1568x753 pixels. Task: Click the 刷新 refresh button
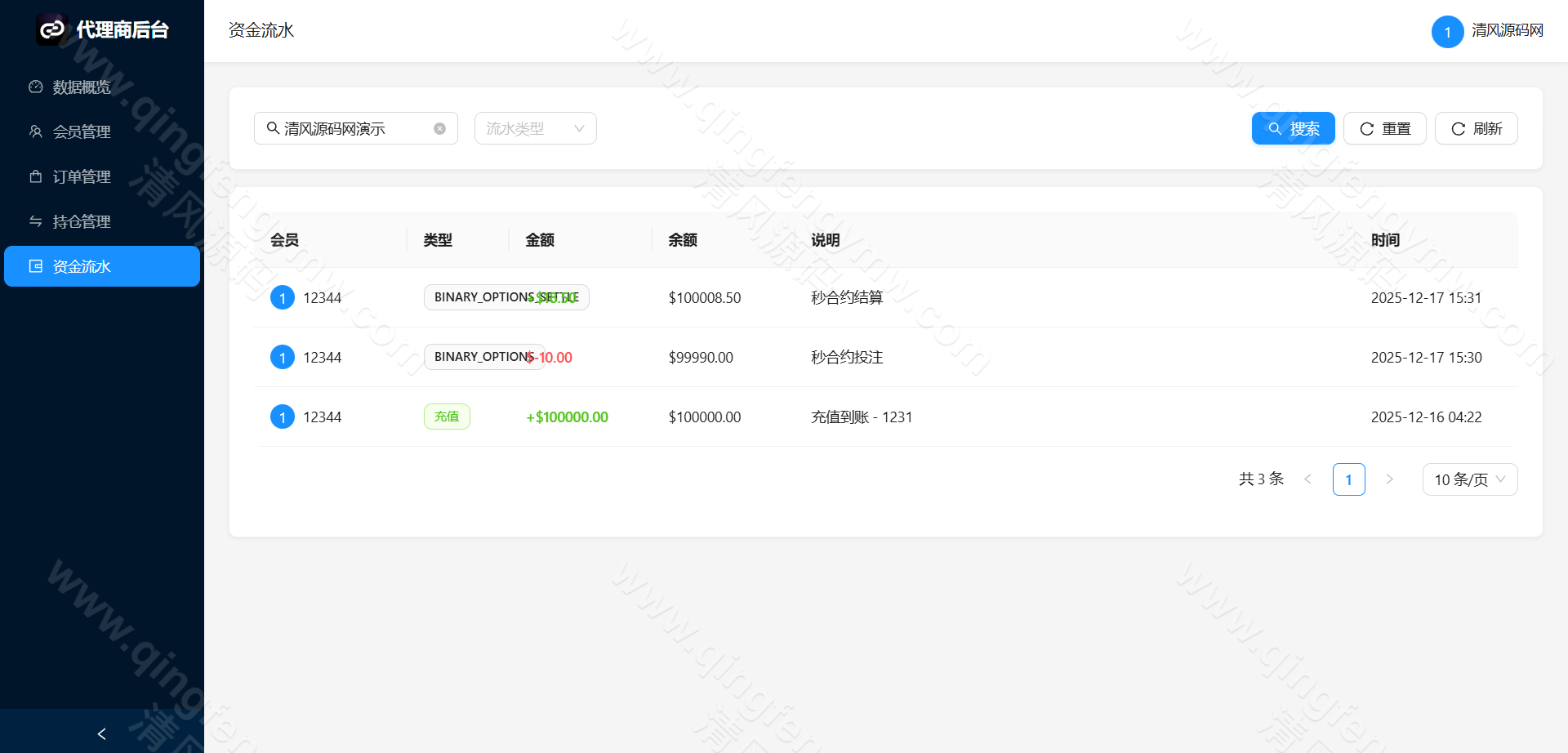[1476, 127]
